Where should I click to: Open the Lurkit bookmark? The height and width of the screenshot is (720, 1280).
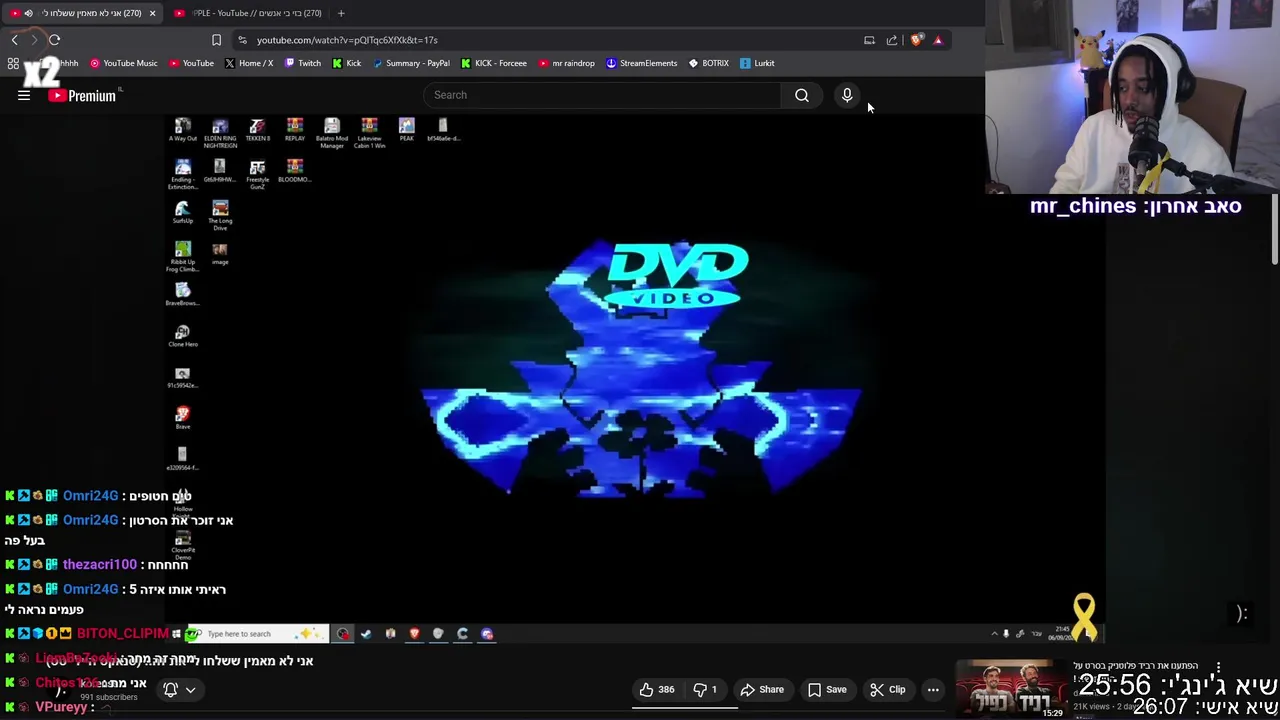758,63
